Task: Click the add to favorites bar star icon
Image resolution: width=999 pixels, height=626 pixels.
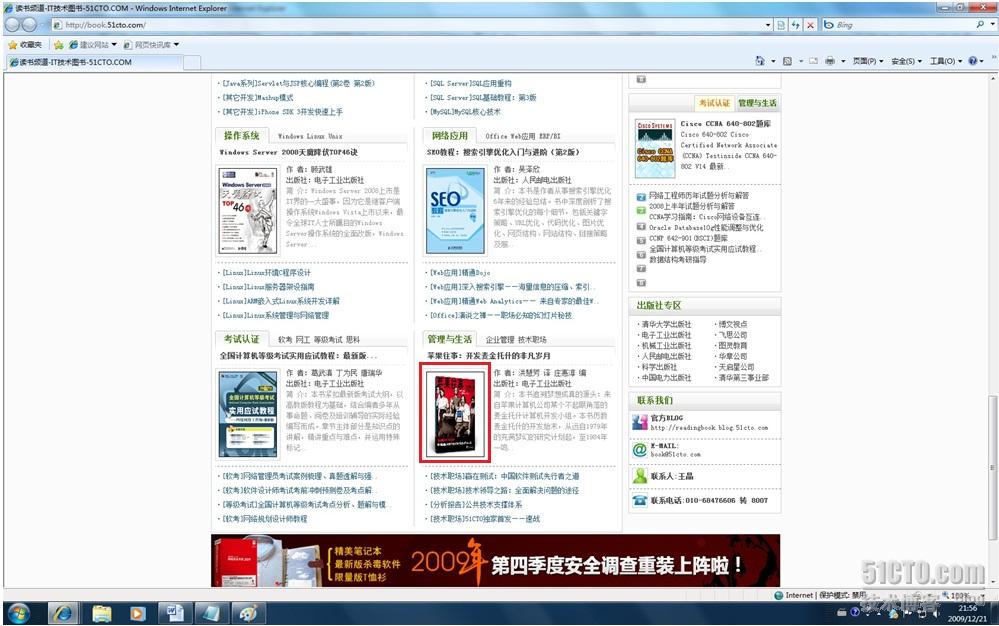Action: tap(59, 45)
